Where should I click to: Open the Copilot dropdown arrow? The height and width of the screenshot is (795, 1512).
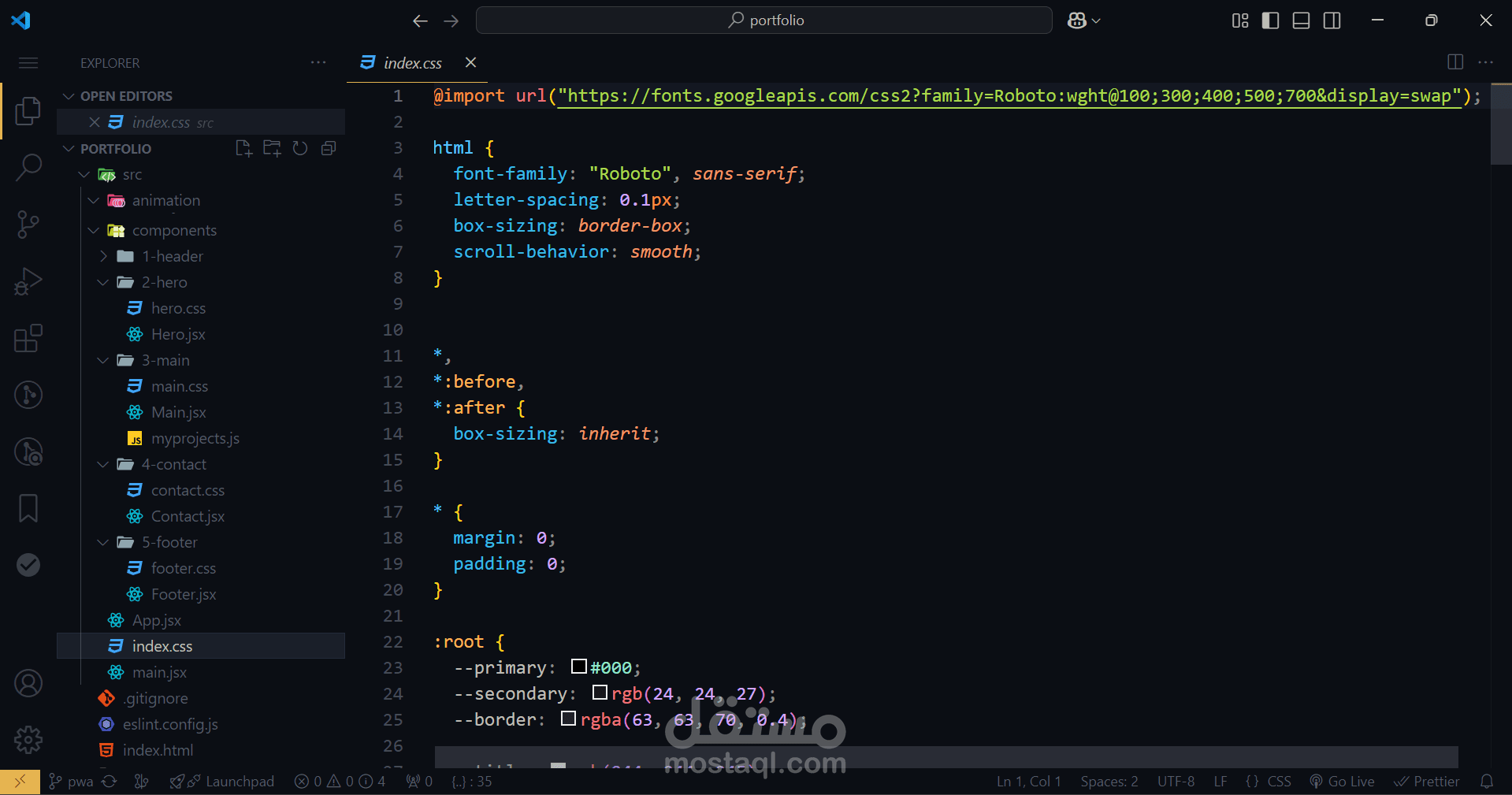point(1096,21)
